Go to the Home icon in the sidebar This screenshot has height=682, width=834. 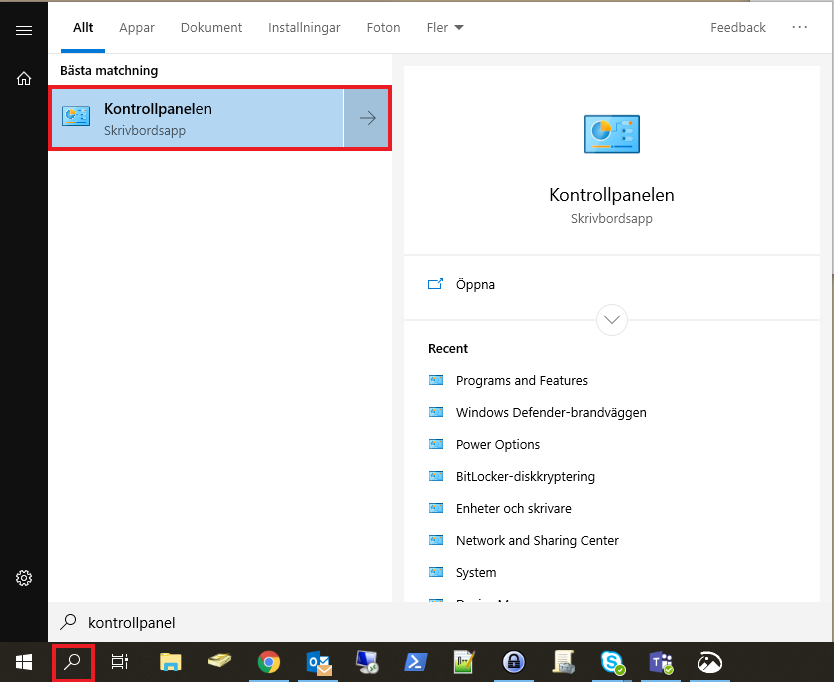tap(24, 79)
